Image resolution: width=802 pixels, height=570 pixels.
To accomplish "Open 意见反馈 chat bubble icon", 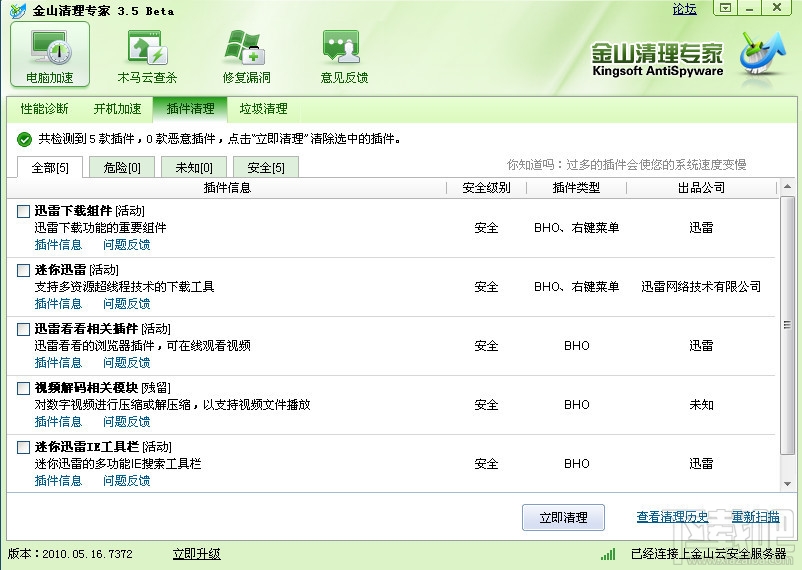I will (x=342, y=48).
